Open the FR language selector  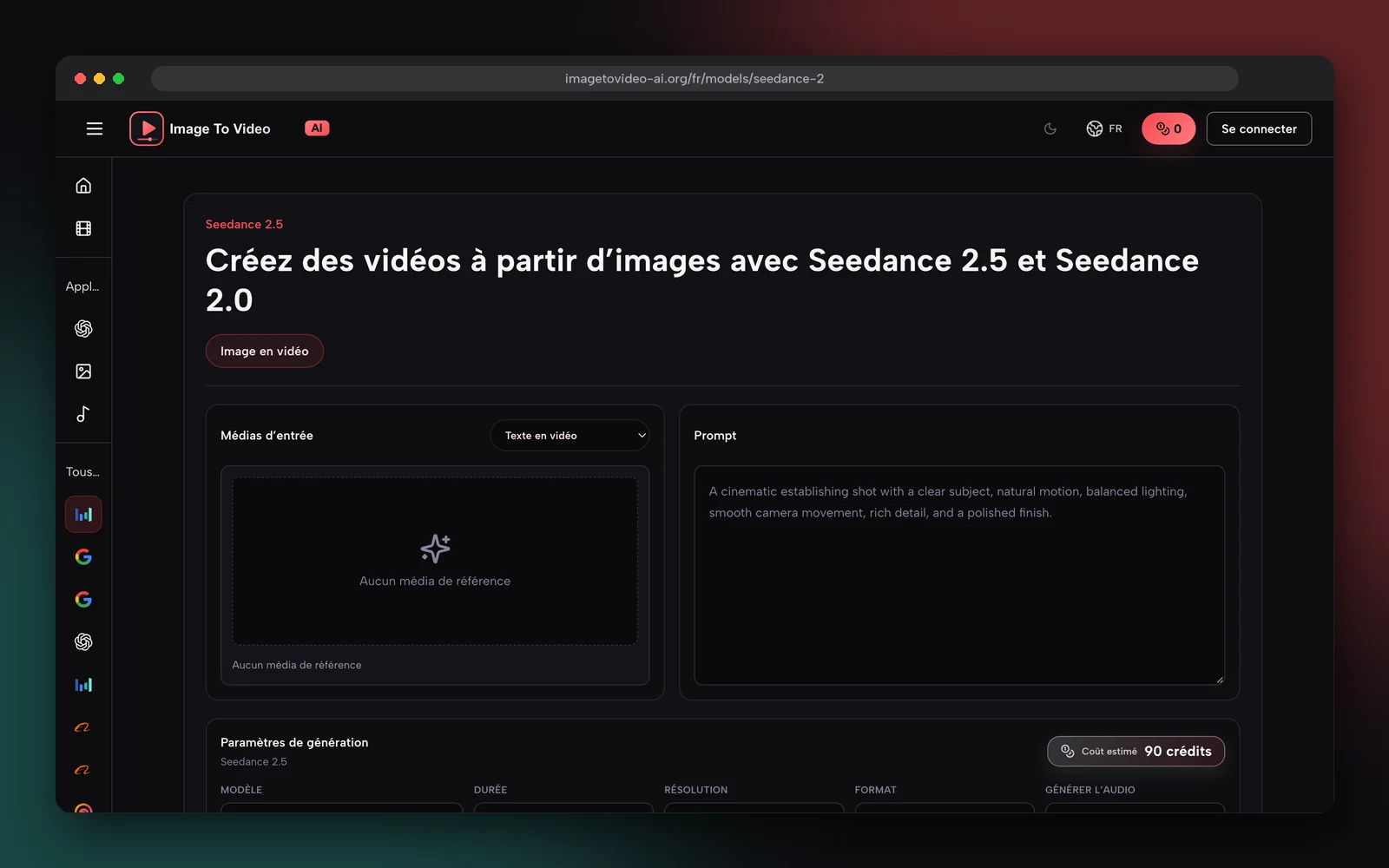[x=1104, y=128]
